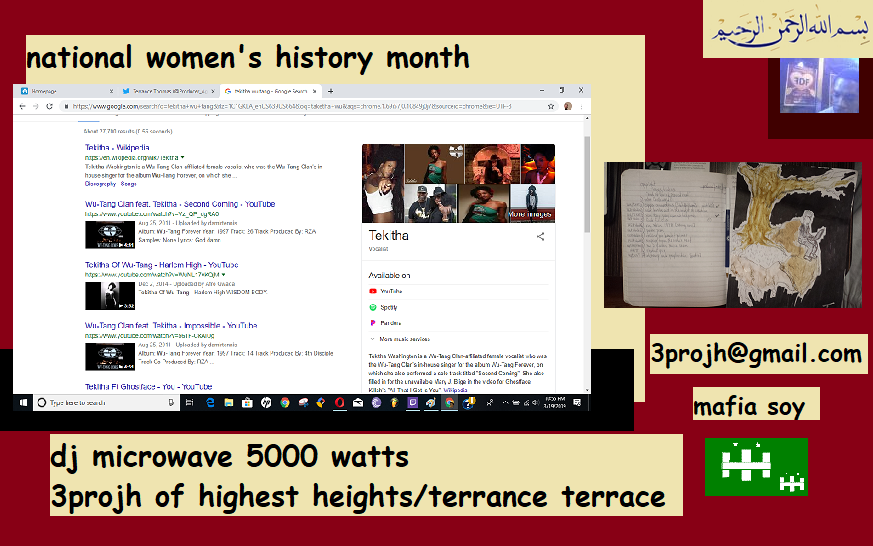
Task: Click the Chrome forward arrow
Action: click(36, 106)
